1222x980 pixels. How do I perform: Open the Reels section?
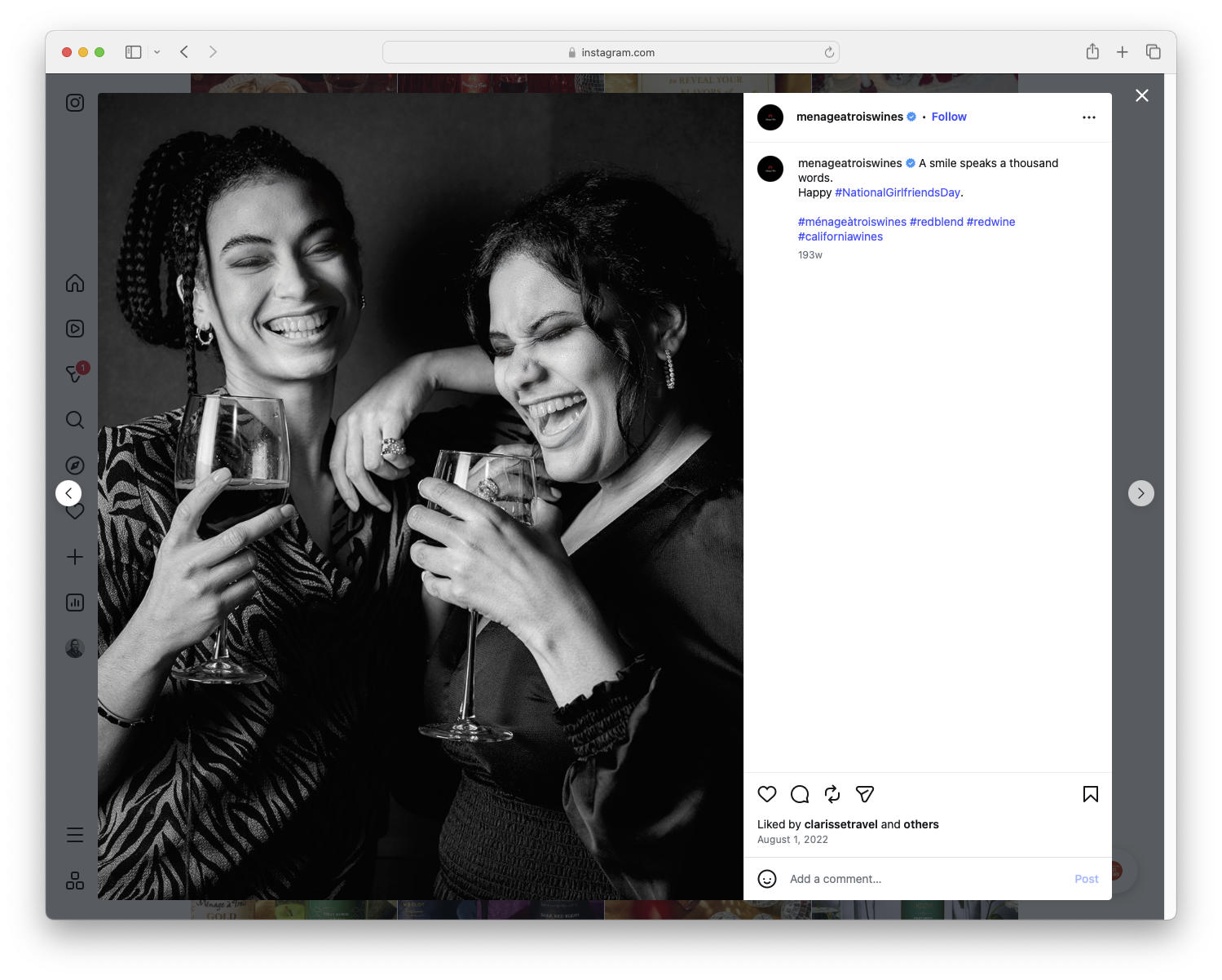pyautogui.click(x=74, y=329)
